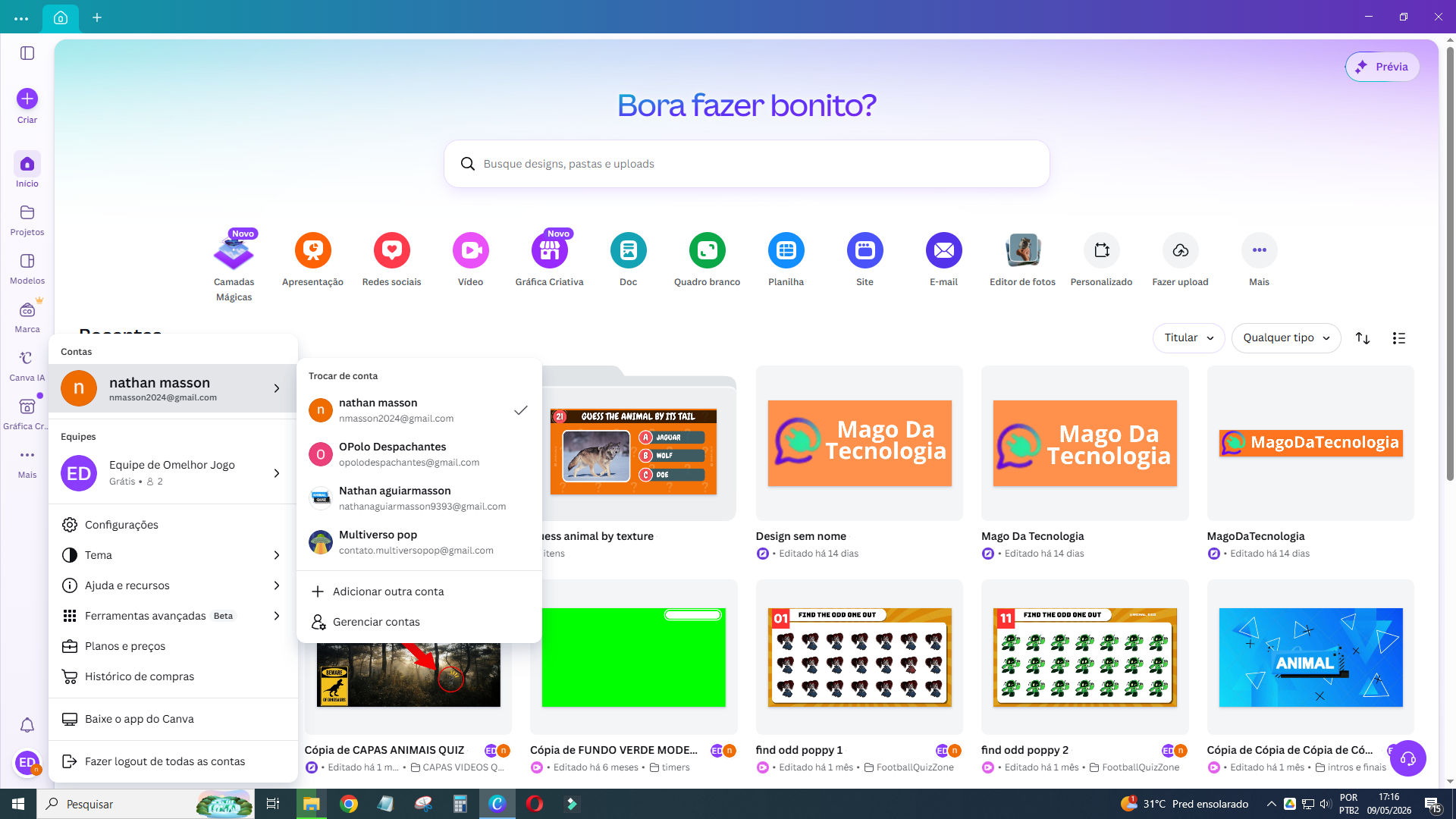Open Histórico de compras
Screen dimensions: 1456x819
point(173,676)
